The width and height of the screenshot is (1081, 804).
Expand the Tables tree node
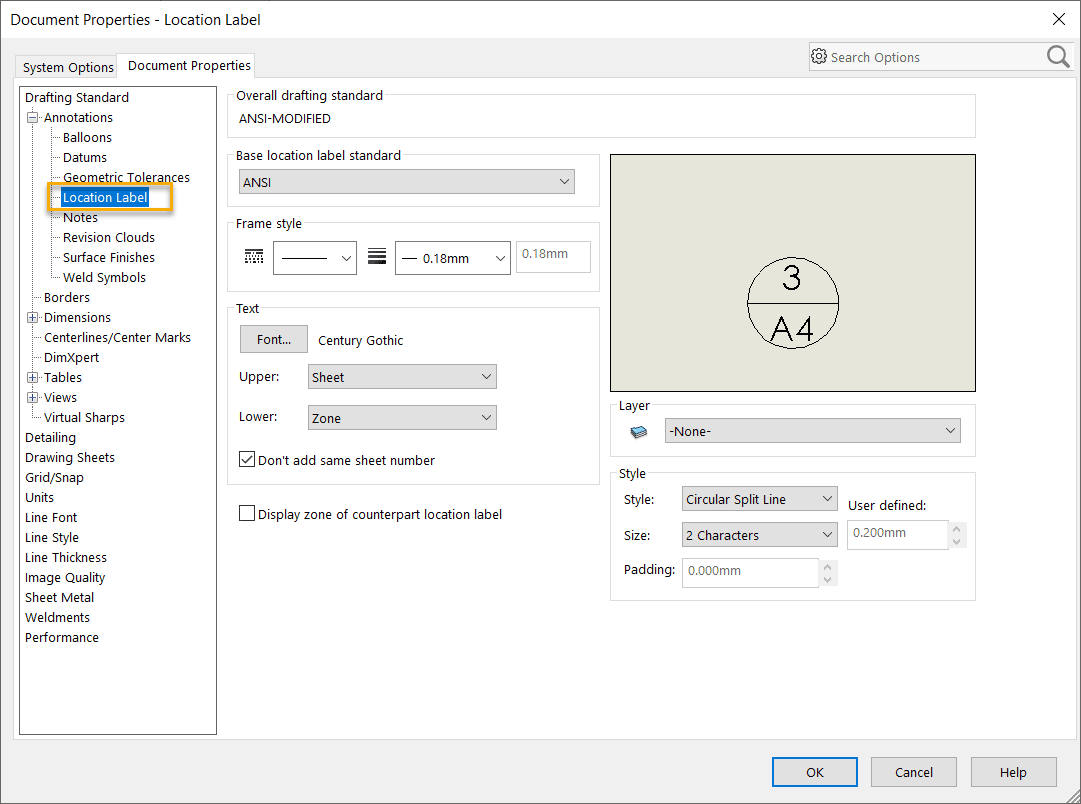click(x=32, y=377)
